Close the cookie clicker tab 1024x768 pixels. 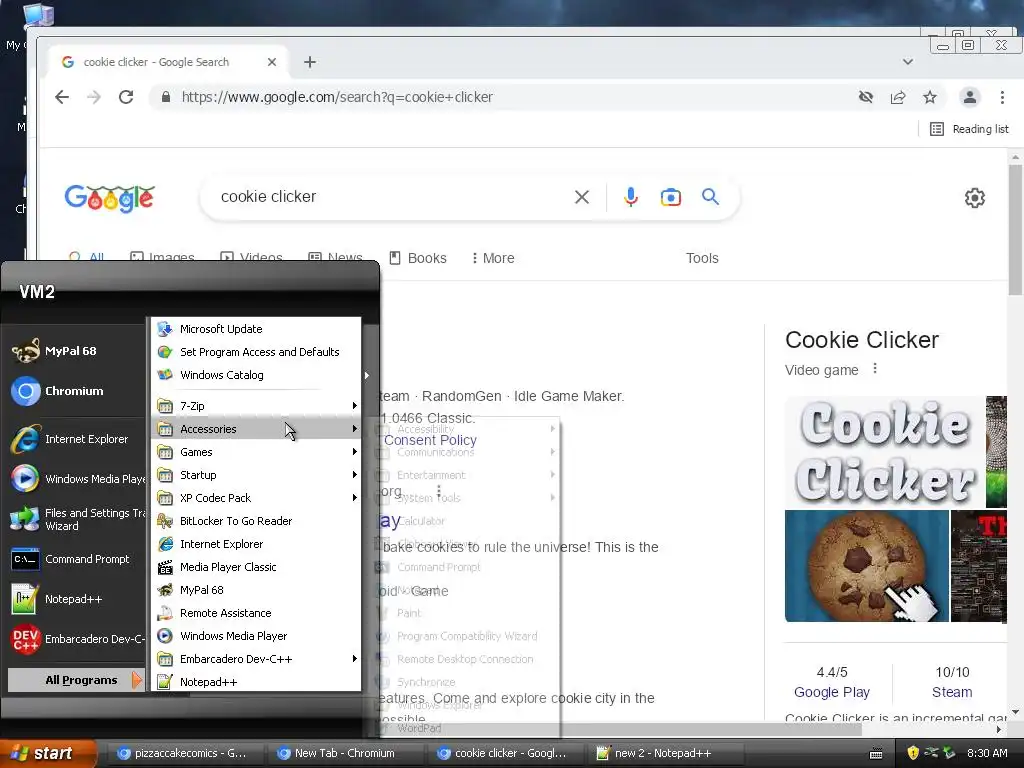(x=272, y=62)
